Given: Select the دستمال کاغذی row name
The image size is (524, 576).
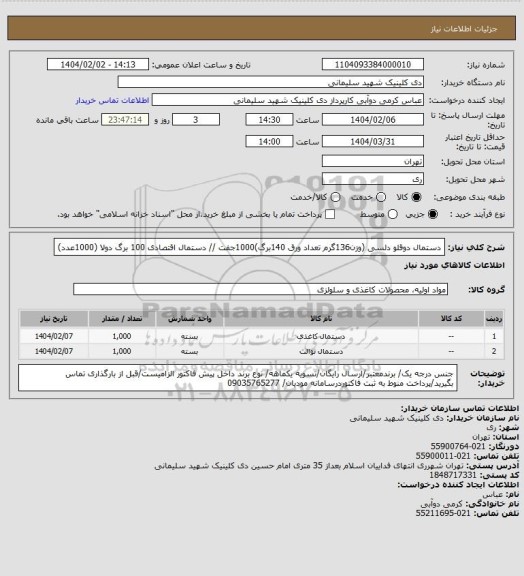Looking at the screenshot, I should pos(320,336).
